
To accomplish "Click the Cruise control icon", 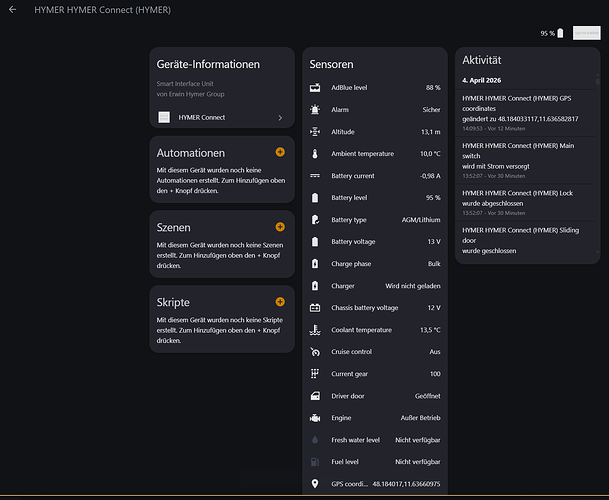I will pos(315,352).
